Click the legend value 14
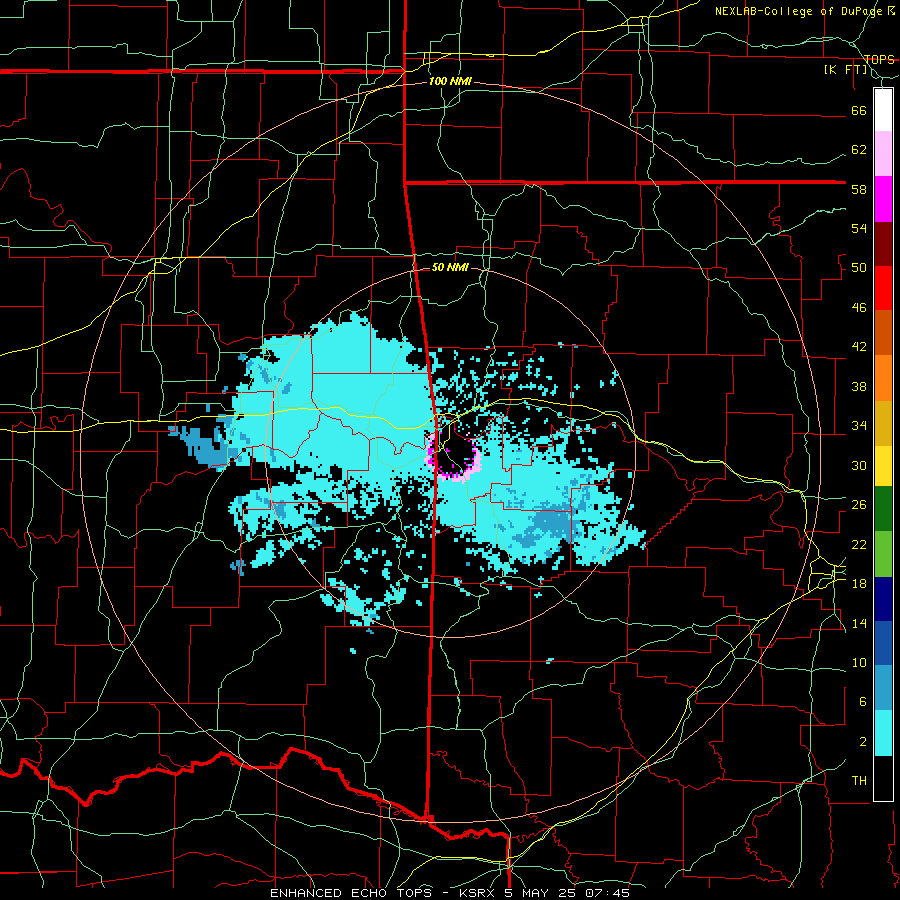Image resolution: width=900 pixels, height=900 pixels. 859,623
